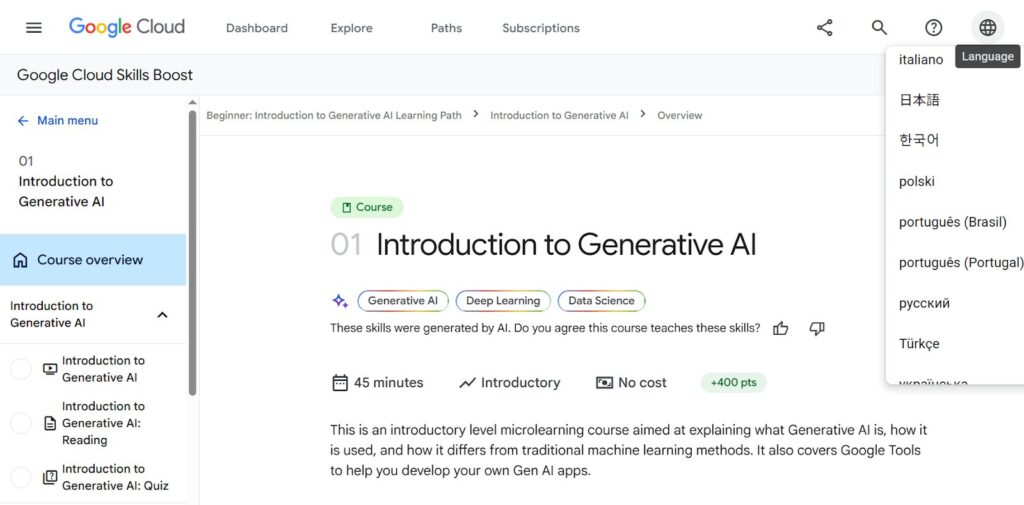Click the Google Cloud logo

[127, 27]
